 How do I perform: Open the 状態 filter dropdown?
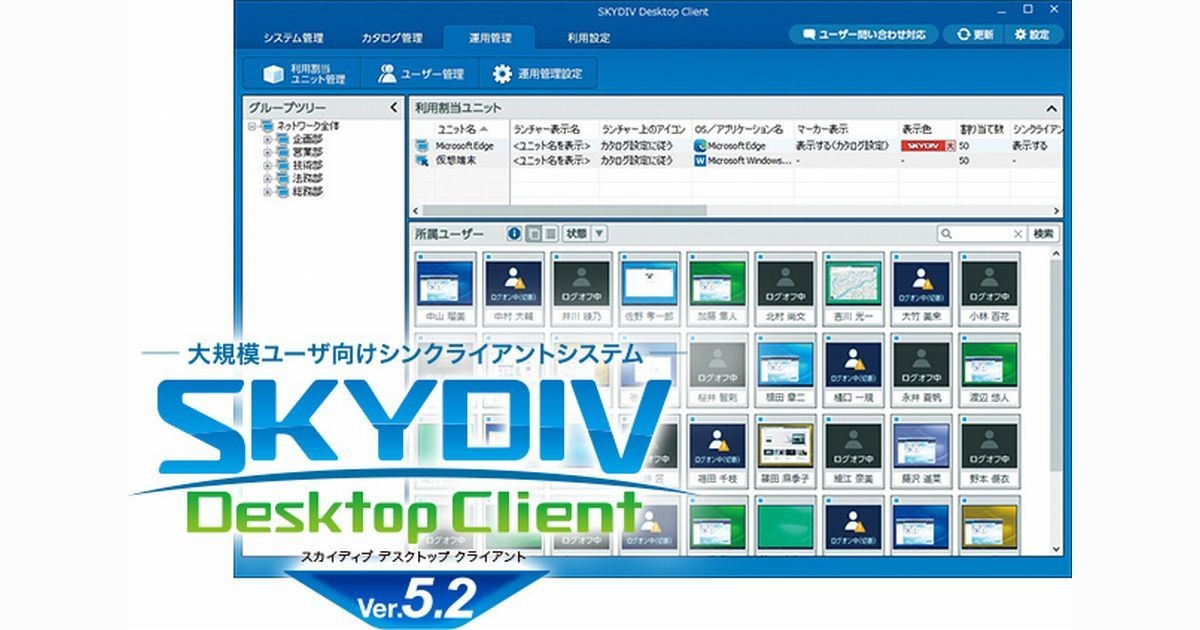585,234
